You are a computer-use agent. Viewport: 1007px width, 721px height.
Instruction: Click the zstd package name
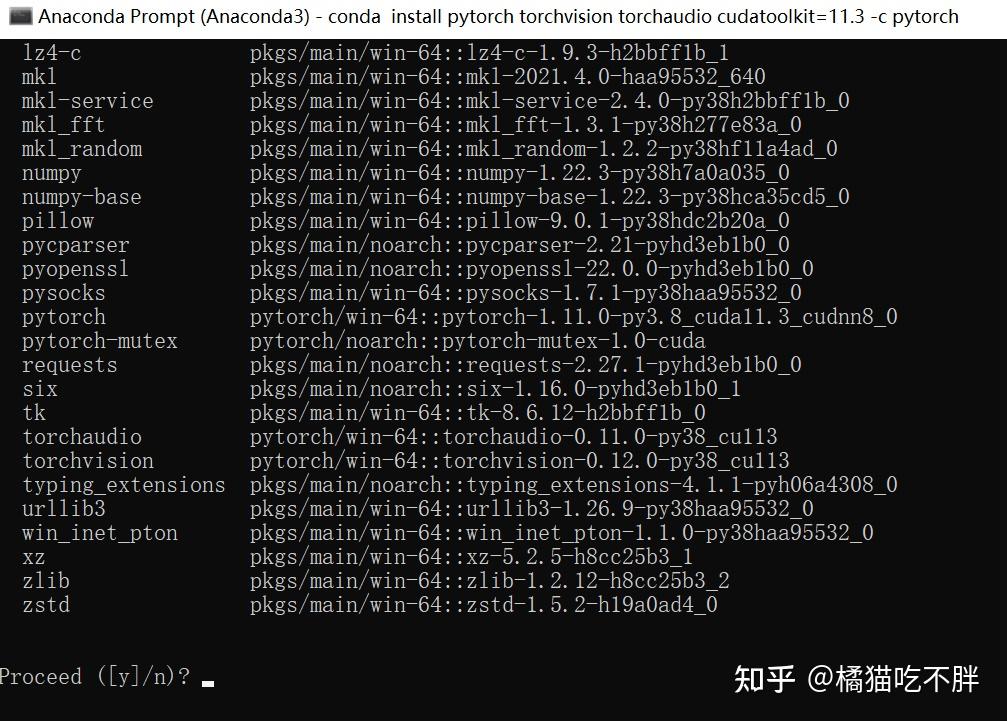tap(46, 605)
